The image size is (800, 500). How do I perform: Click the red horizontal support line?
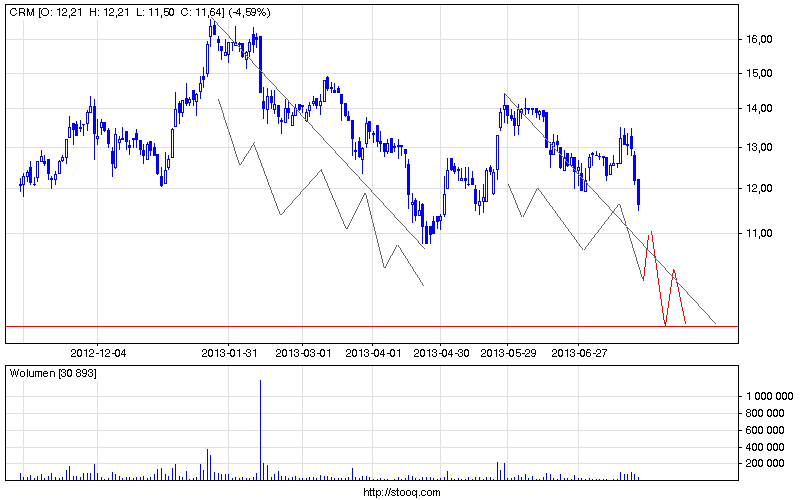372,326
